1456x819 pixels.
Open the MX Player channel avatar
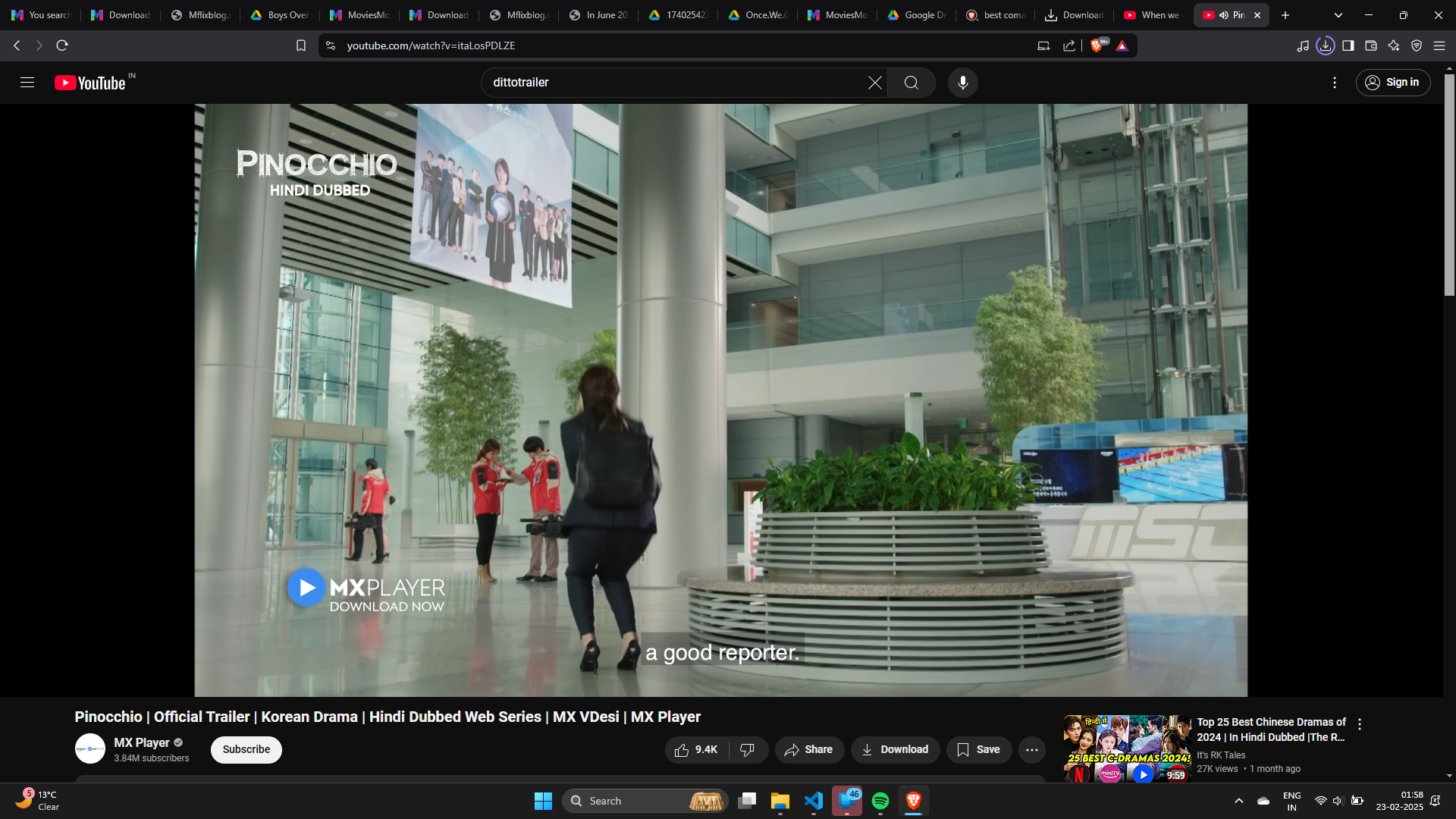pos(90,749)
